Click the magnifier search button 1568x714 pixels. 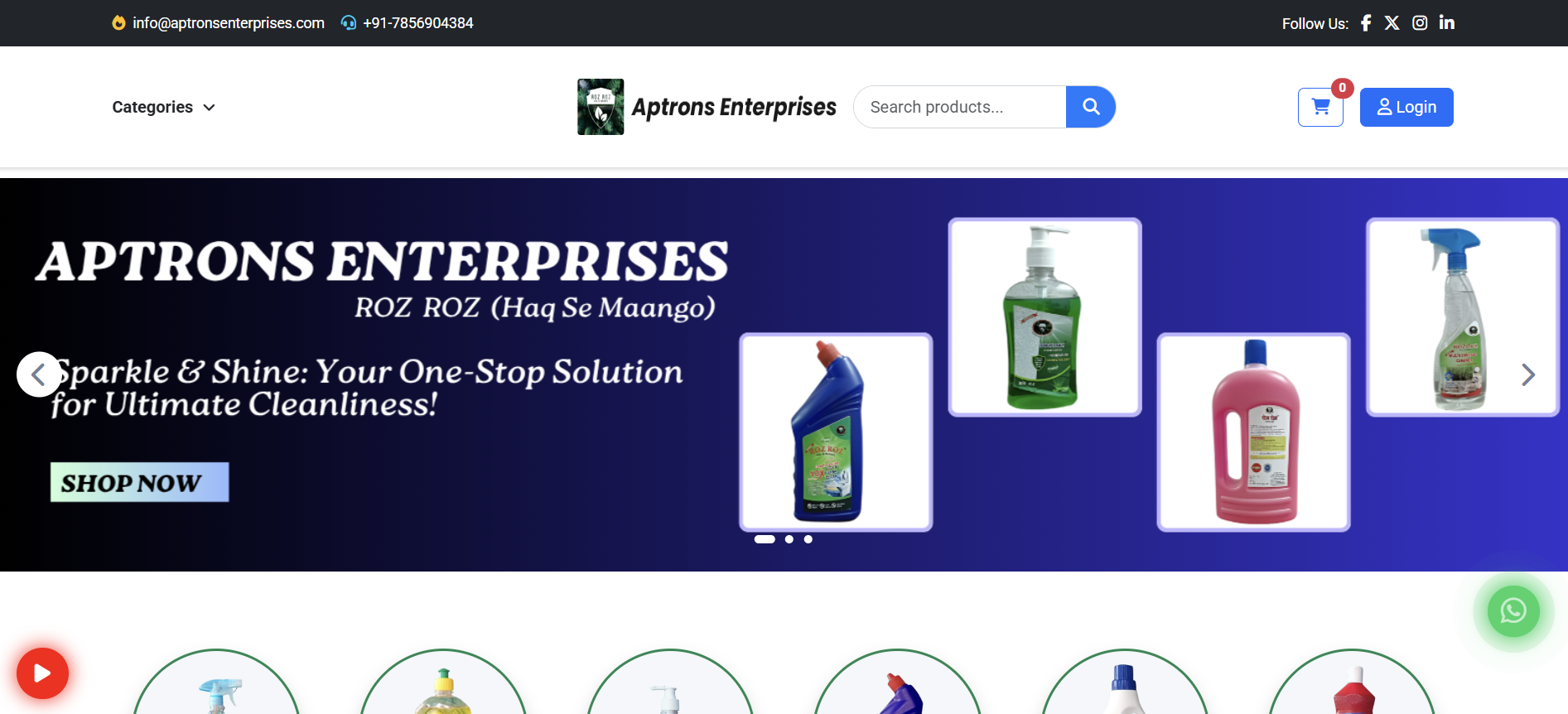[1091, 107]
